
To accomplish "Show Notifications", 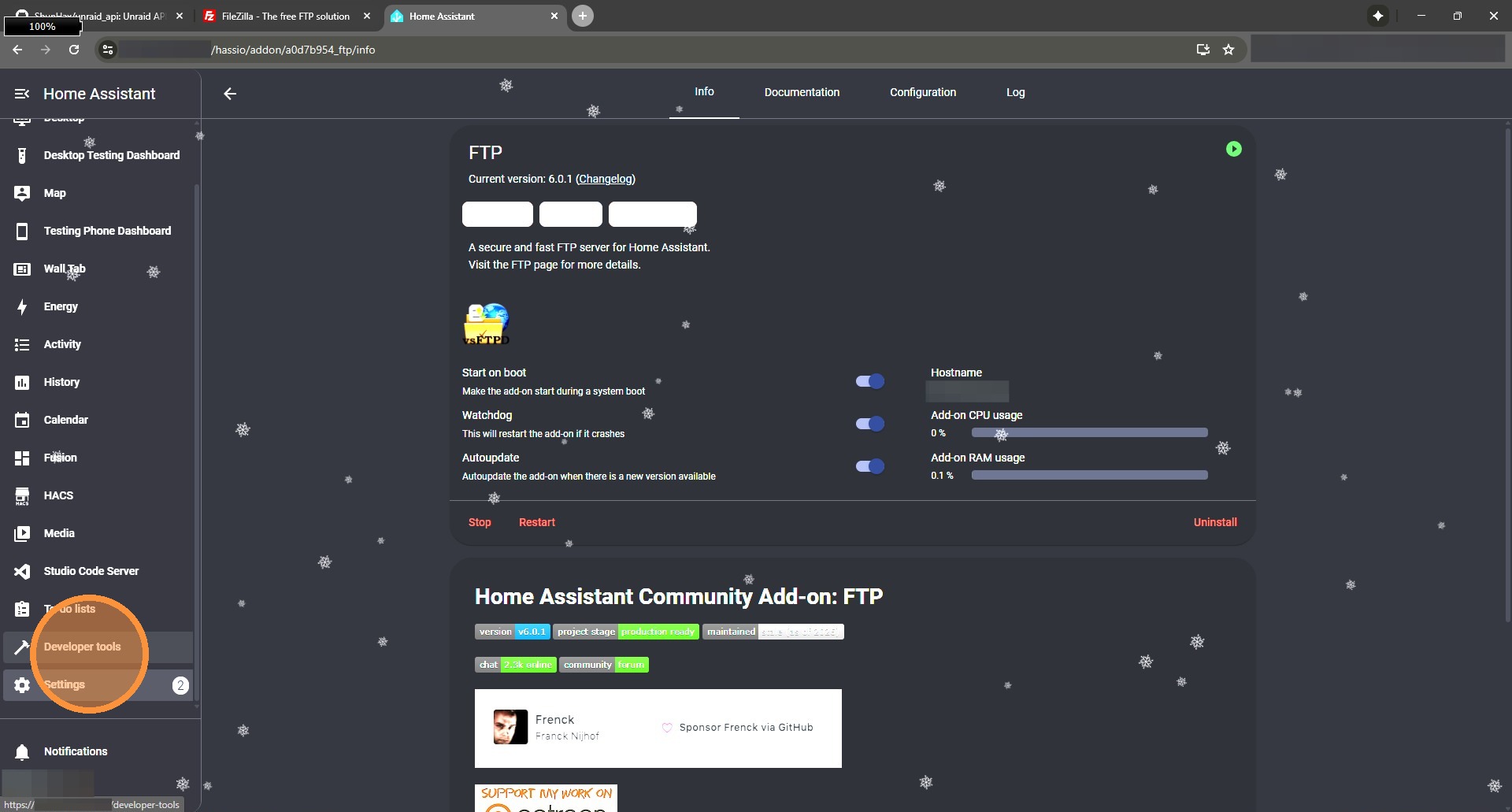I will pos(98,751).
